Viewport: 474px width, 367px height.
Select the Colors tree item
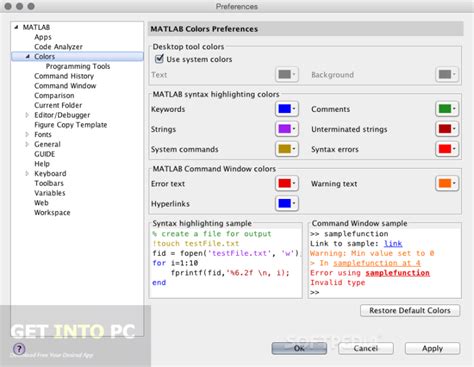coord(44,56)
